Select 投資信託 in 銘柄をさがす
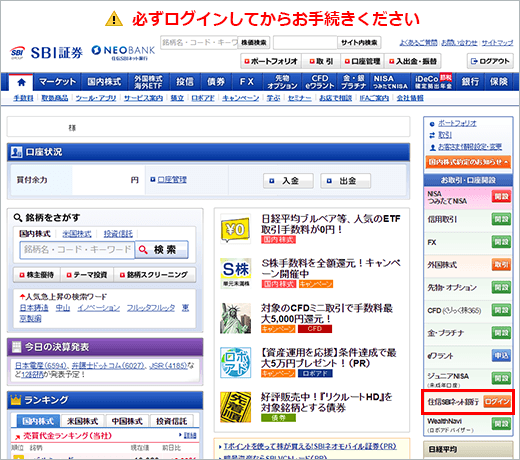520x460 pixels. (118, 234)
